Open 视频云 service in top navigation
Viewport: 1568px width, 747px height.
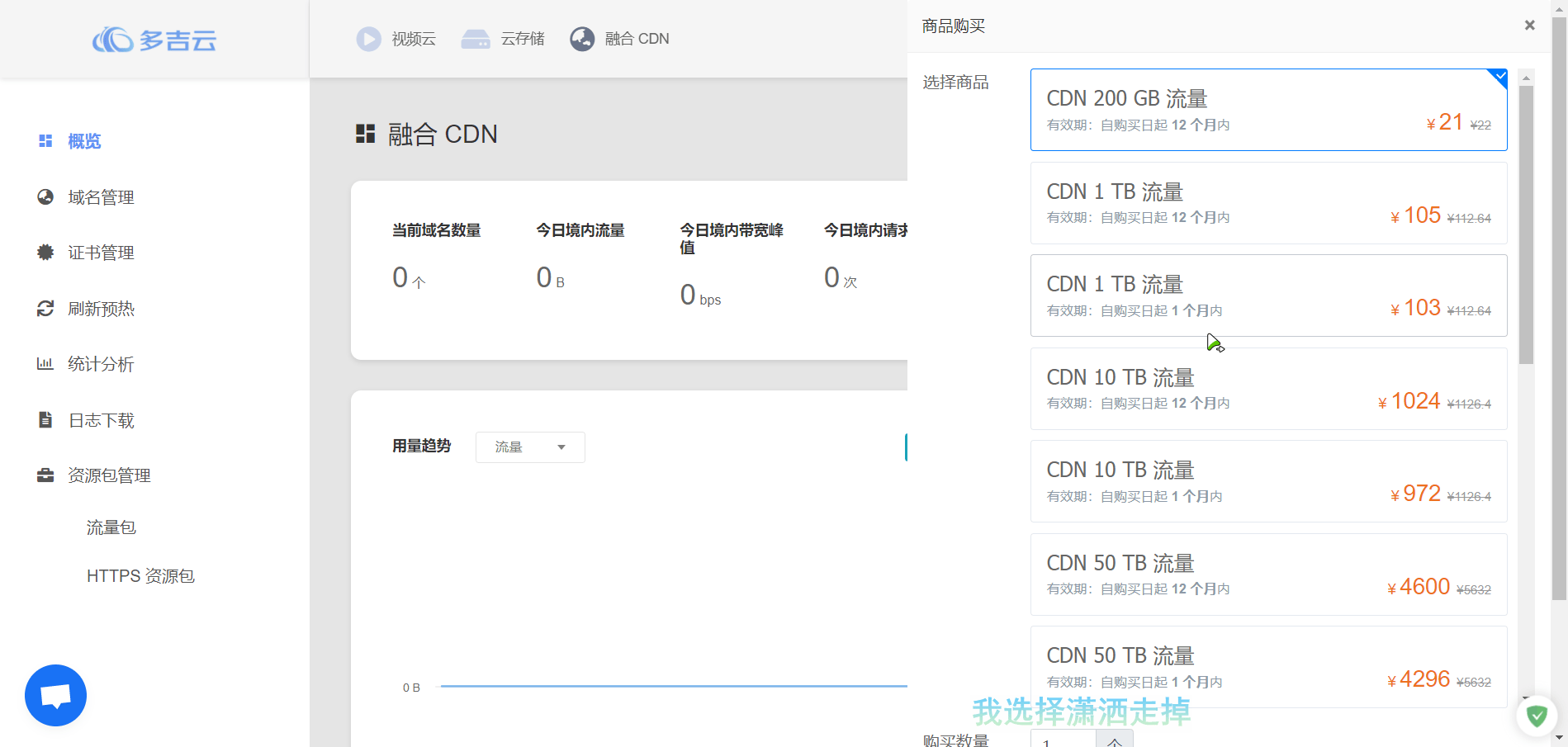pyautogui.click(x=368, y=38)
